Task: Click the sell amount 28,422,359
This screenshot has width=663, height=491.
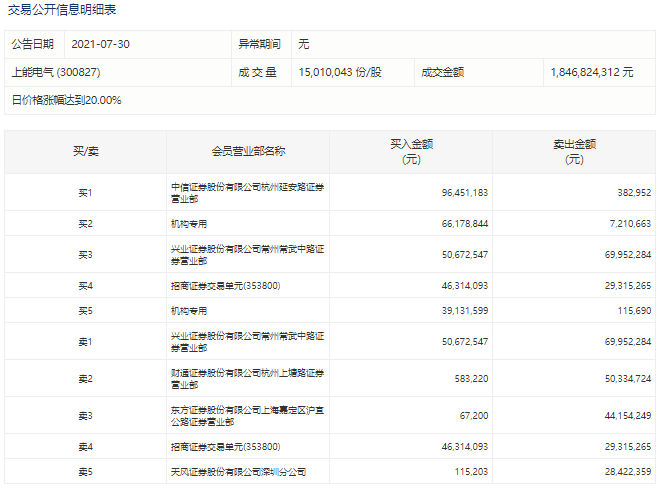Action: coord(626,471)
